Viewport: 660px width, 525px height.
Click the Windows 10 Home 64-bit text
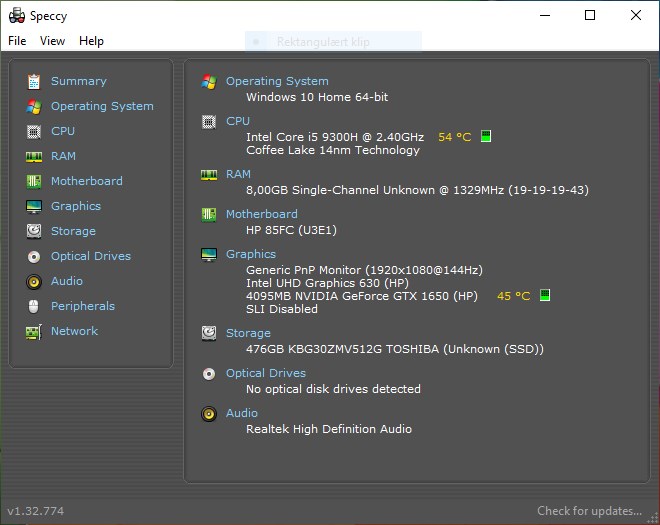tap(317, 97)
